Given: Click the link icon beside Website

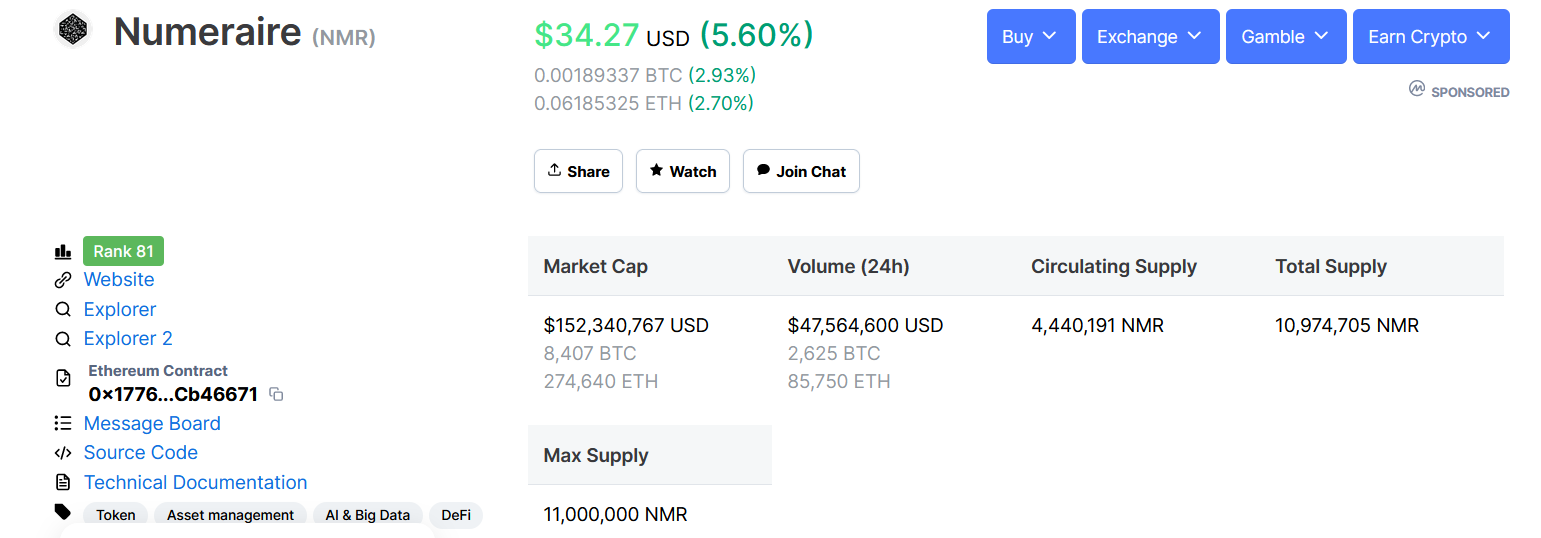Looking at the screenshot, I should point(63,280).
